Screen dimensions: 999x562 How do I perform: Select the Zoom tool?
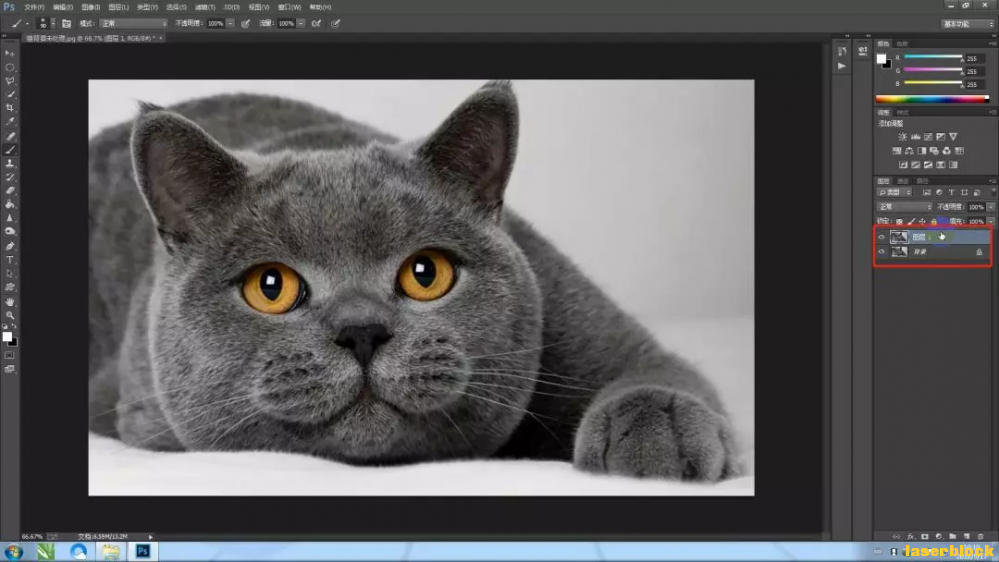pos(10,315)
